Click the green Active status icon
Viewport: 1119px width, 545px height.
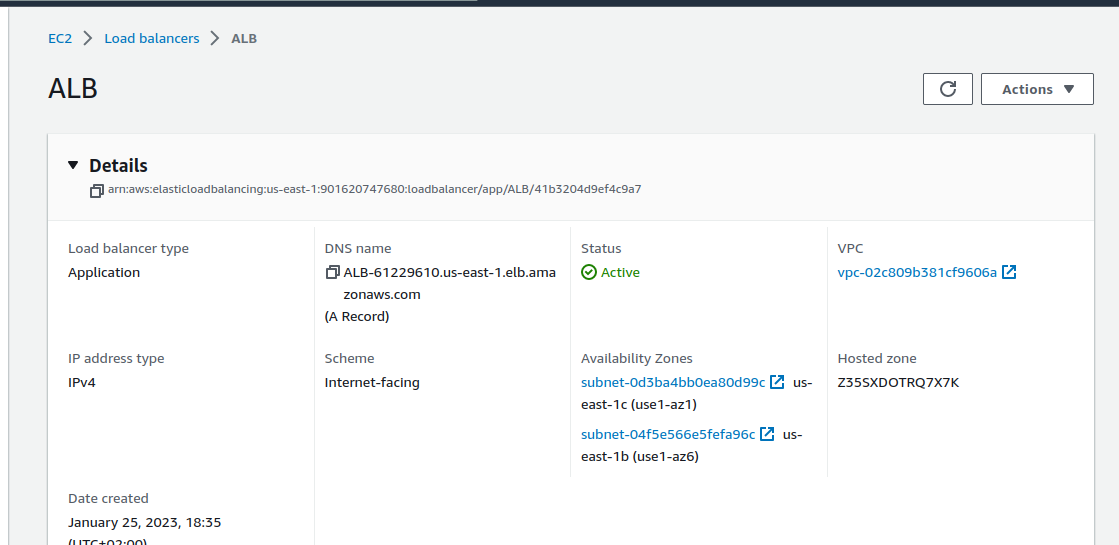pyautogui.click(x=589, y=272)
